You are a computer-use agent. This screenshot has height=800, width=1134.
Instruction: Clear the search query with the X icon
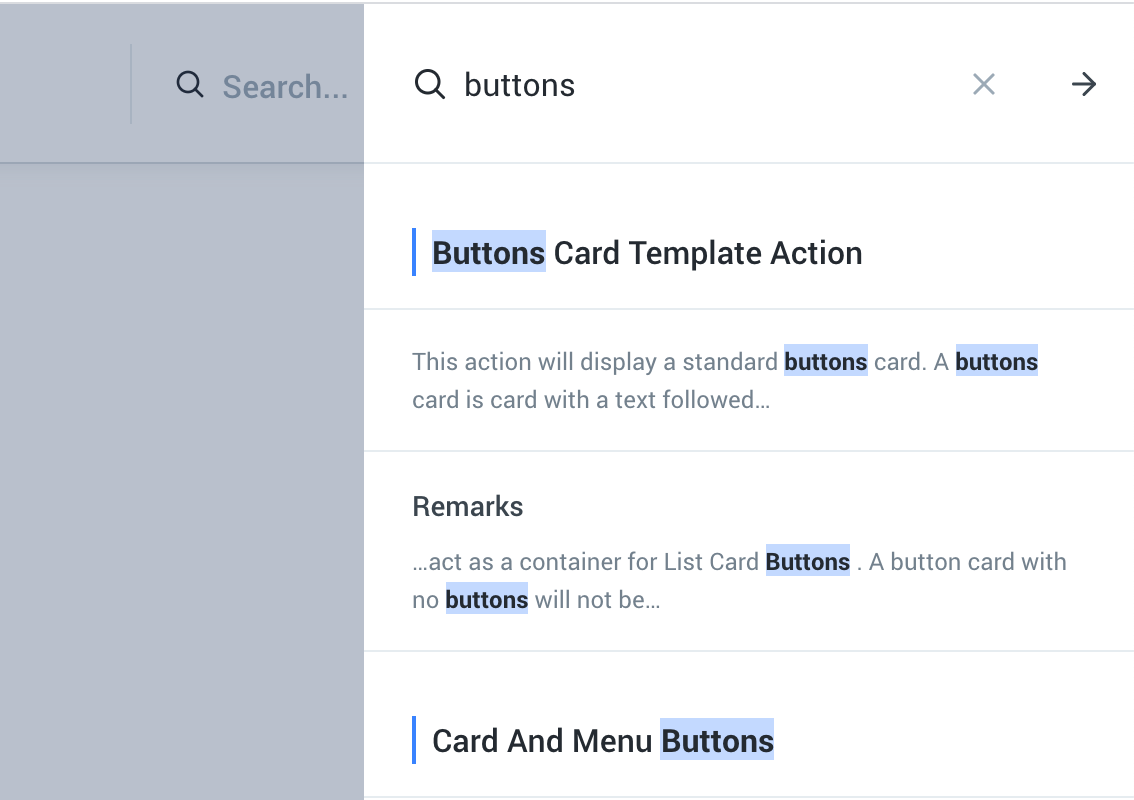tap(984, 85)
